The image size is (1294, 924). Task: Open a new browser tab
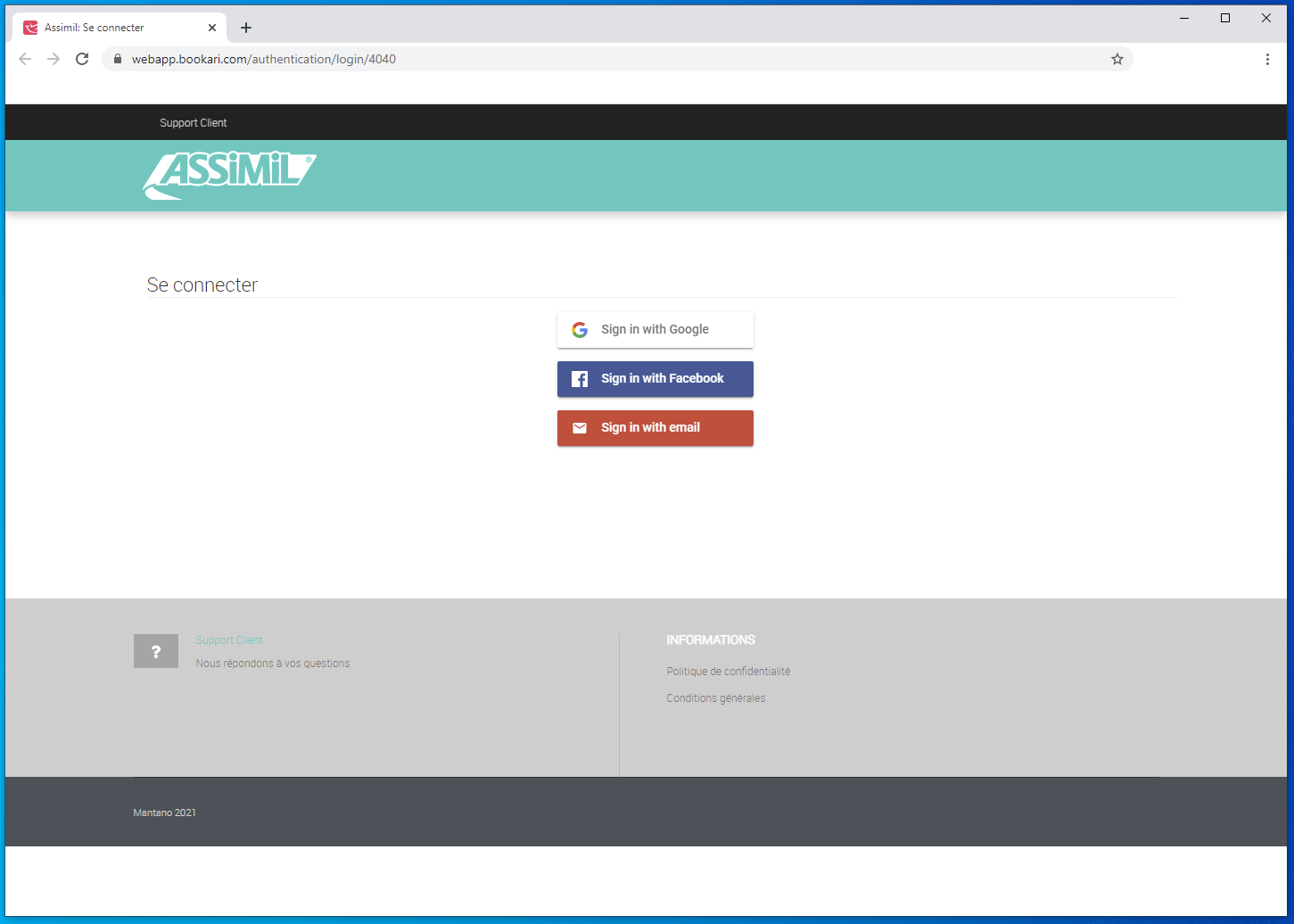[x=246, y=28]
